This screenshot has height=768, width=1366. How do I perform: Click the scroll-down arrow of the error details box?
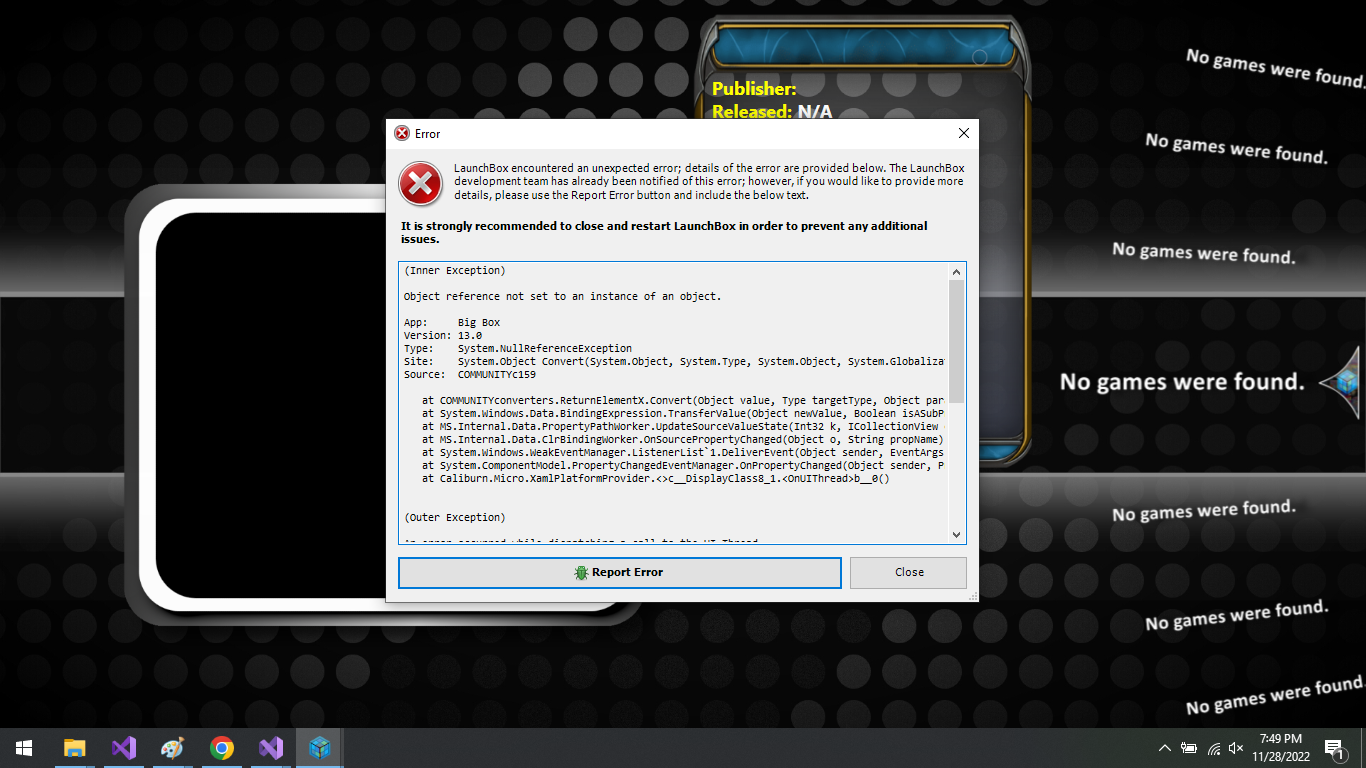(x=956, y=535)
